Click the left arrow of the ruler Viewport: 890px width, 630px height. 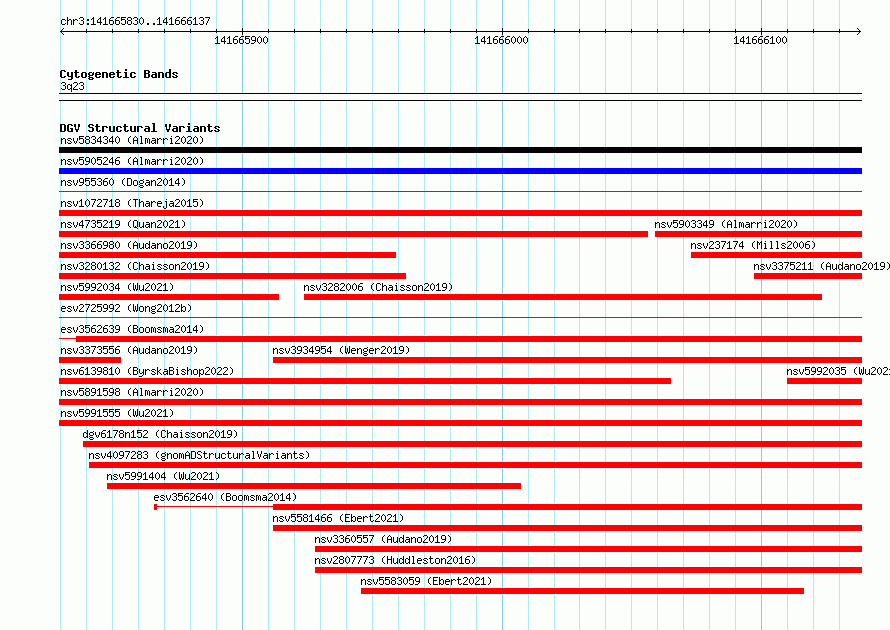tap(62, 31)
